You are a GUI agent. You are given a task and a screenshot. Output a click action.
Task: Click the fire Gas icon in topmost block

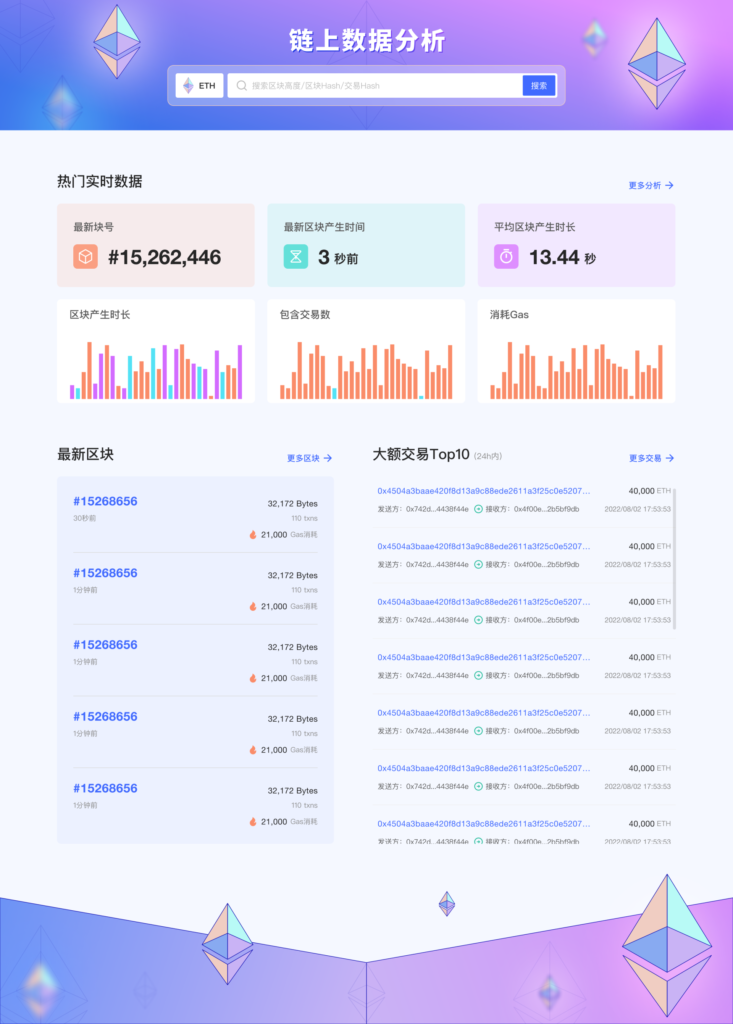coord(253,535)
